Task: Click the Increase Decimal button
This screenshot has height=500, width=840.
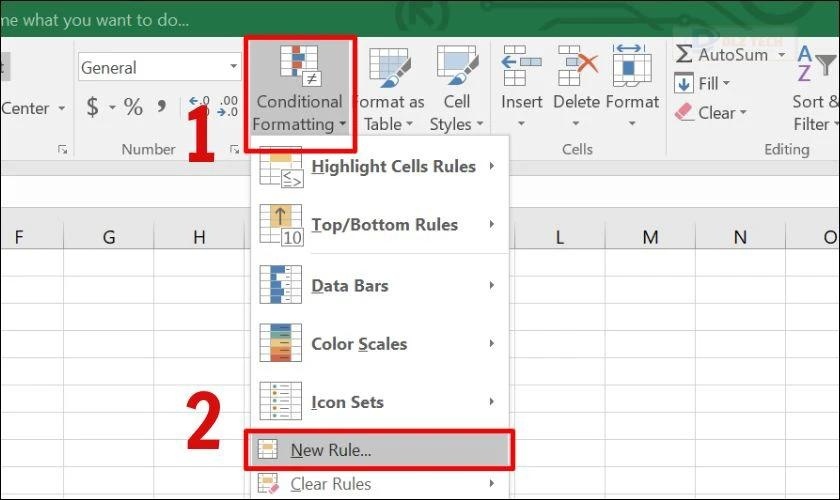Action: point(199,106)
